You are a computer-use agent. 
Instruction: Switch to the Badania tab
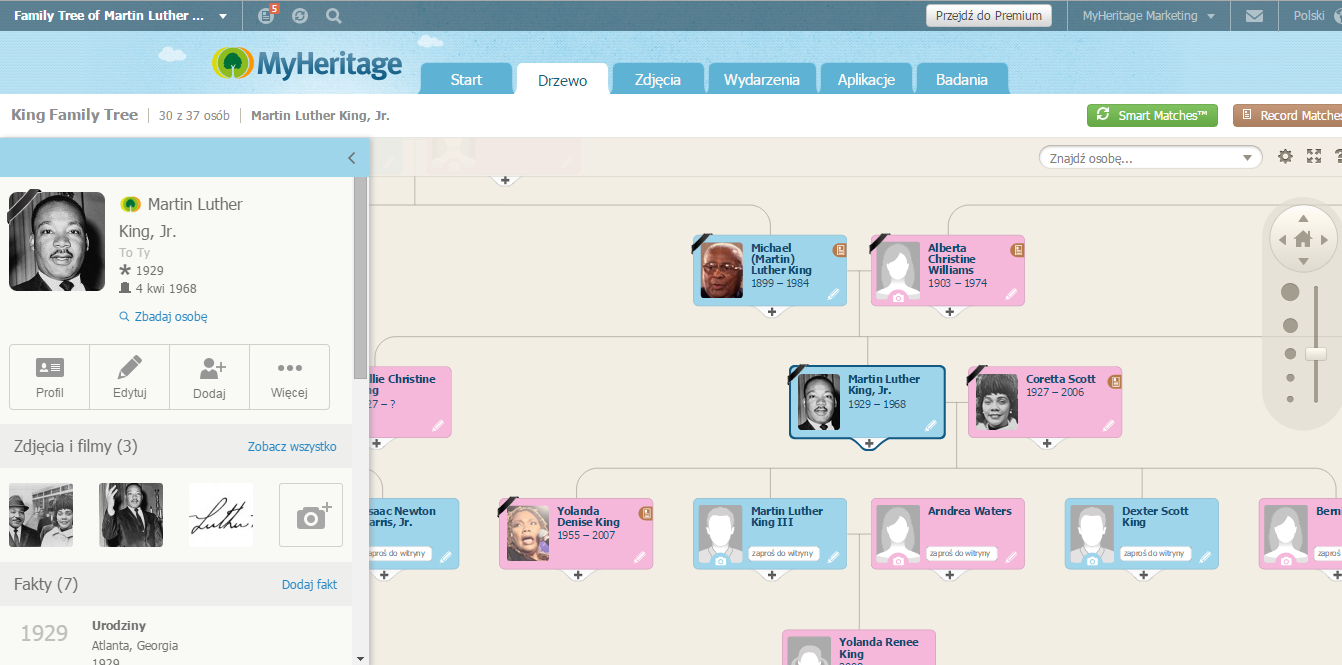tap(962, 80)
